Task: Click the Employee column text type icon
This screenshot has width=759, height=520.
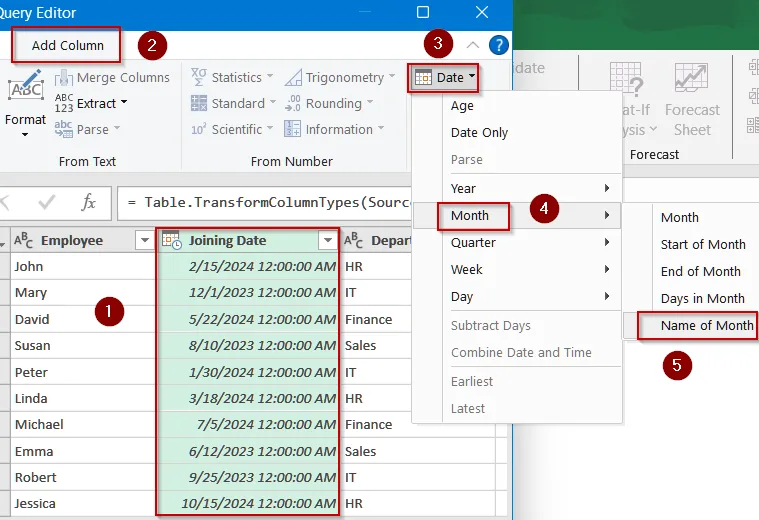Action: (x=23, y=240)
